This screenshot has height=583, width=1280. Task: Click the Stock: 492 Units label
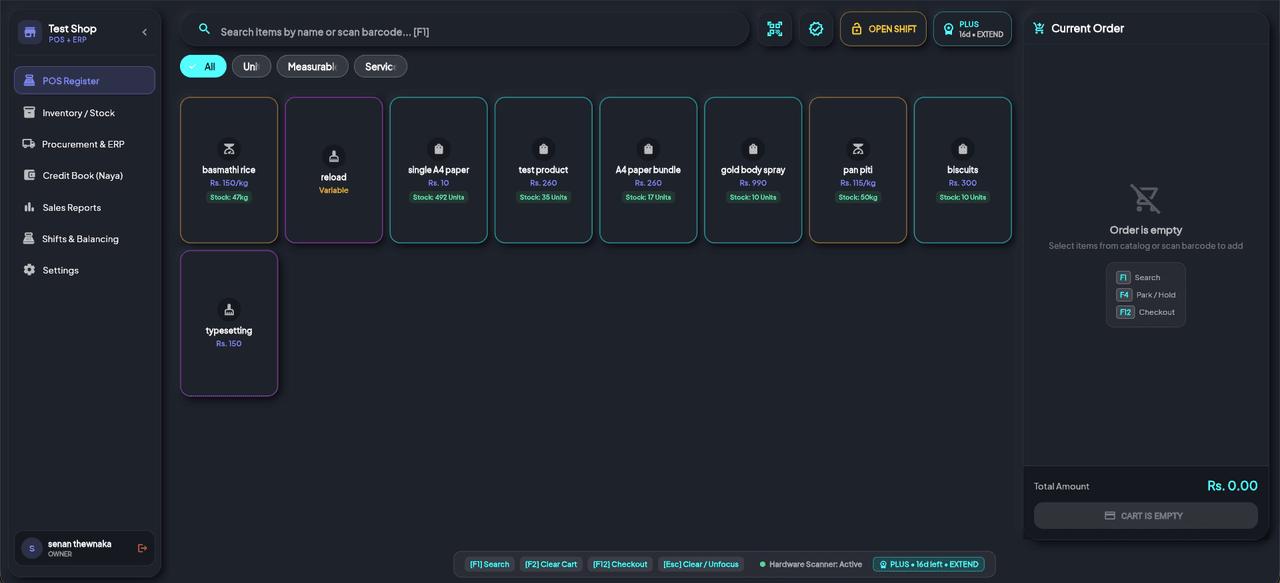tap(439, 197)
